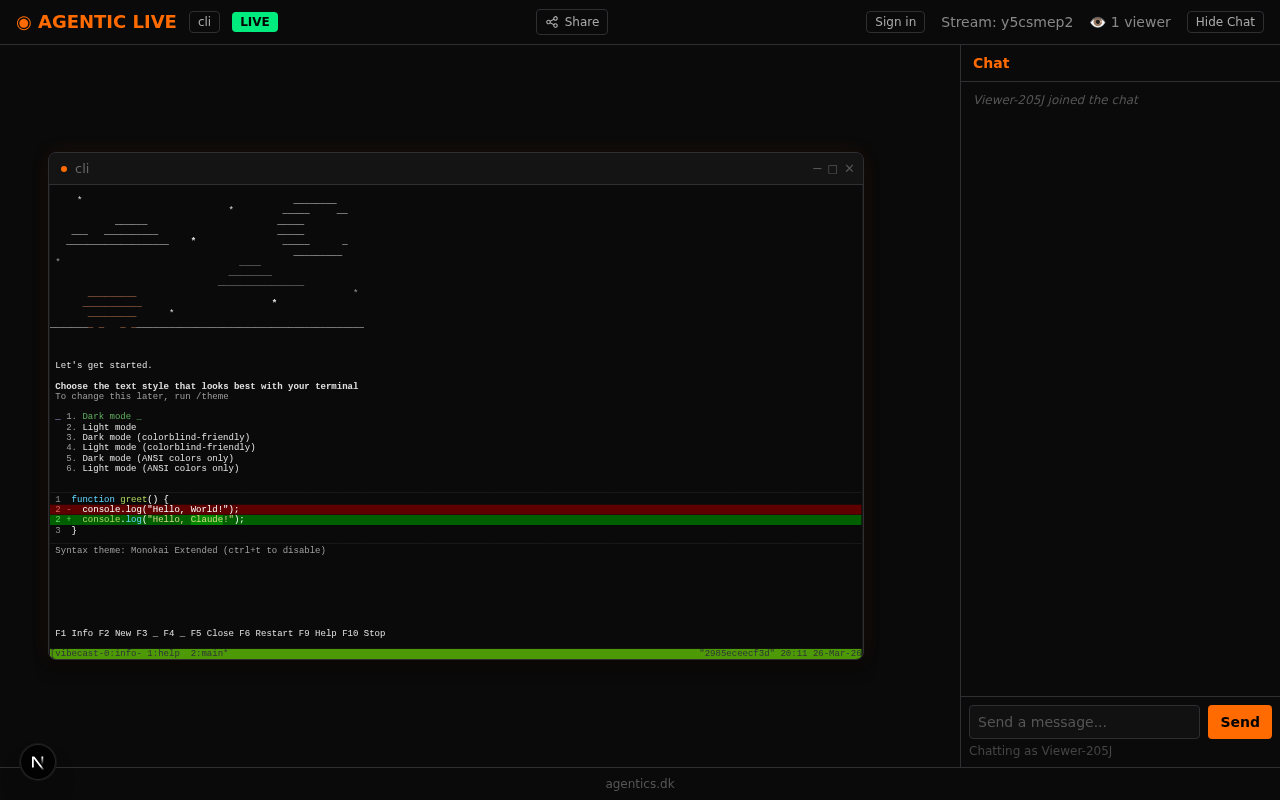Click the share icon in the header

pos(552,22)
